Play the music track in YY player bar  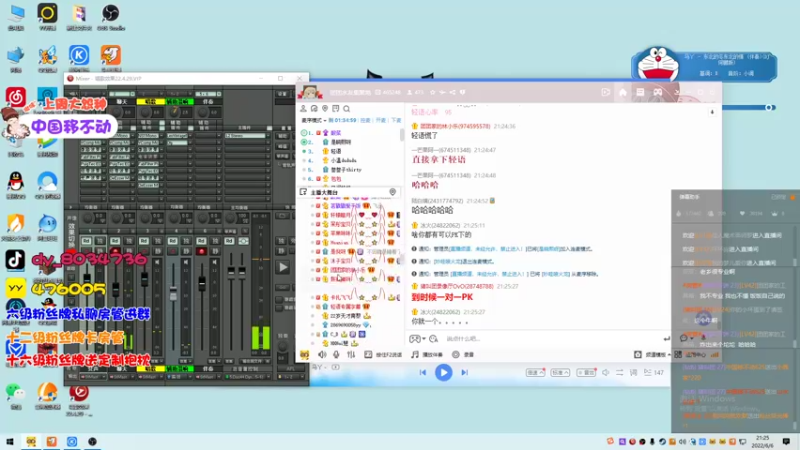(x=443, y=372)
